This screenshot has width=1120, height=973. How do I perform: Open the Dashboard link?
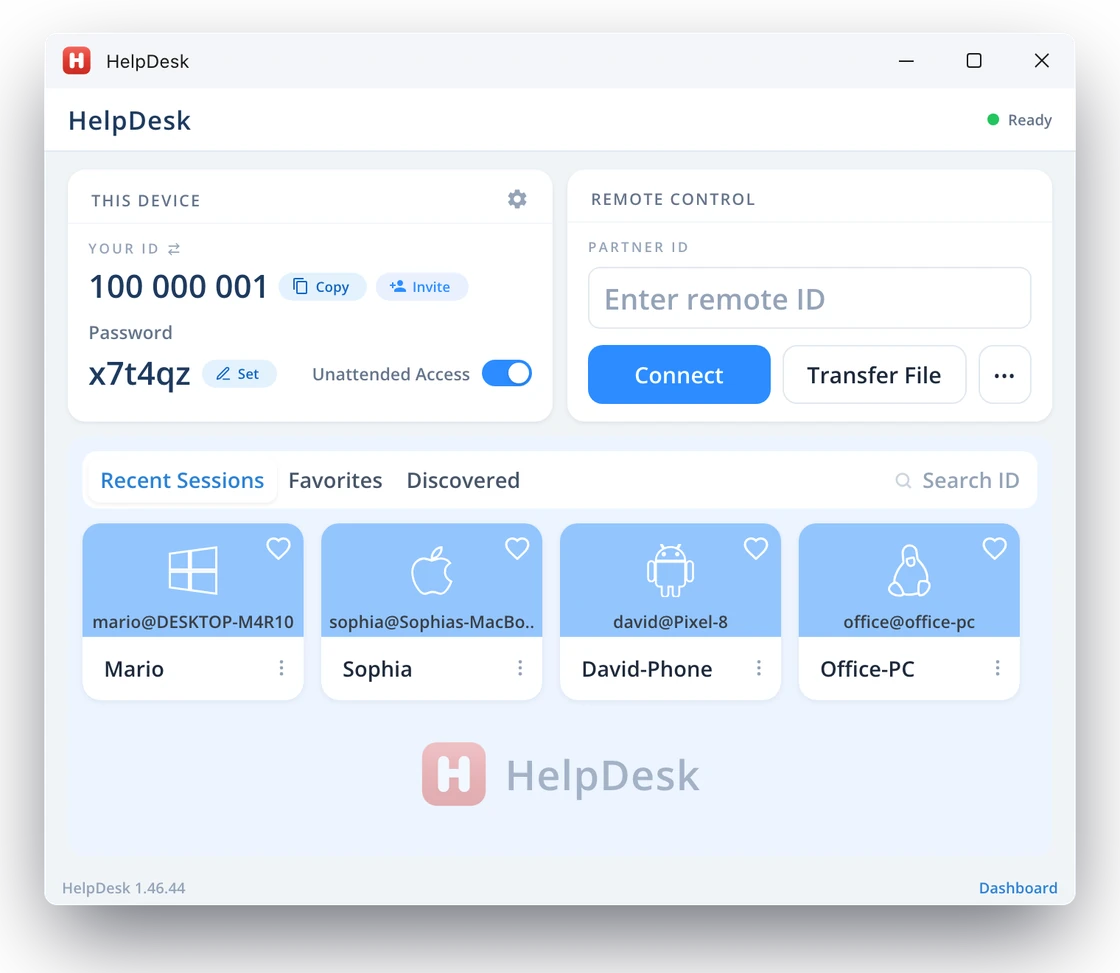tap(1018, 888)
